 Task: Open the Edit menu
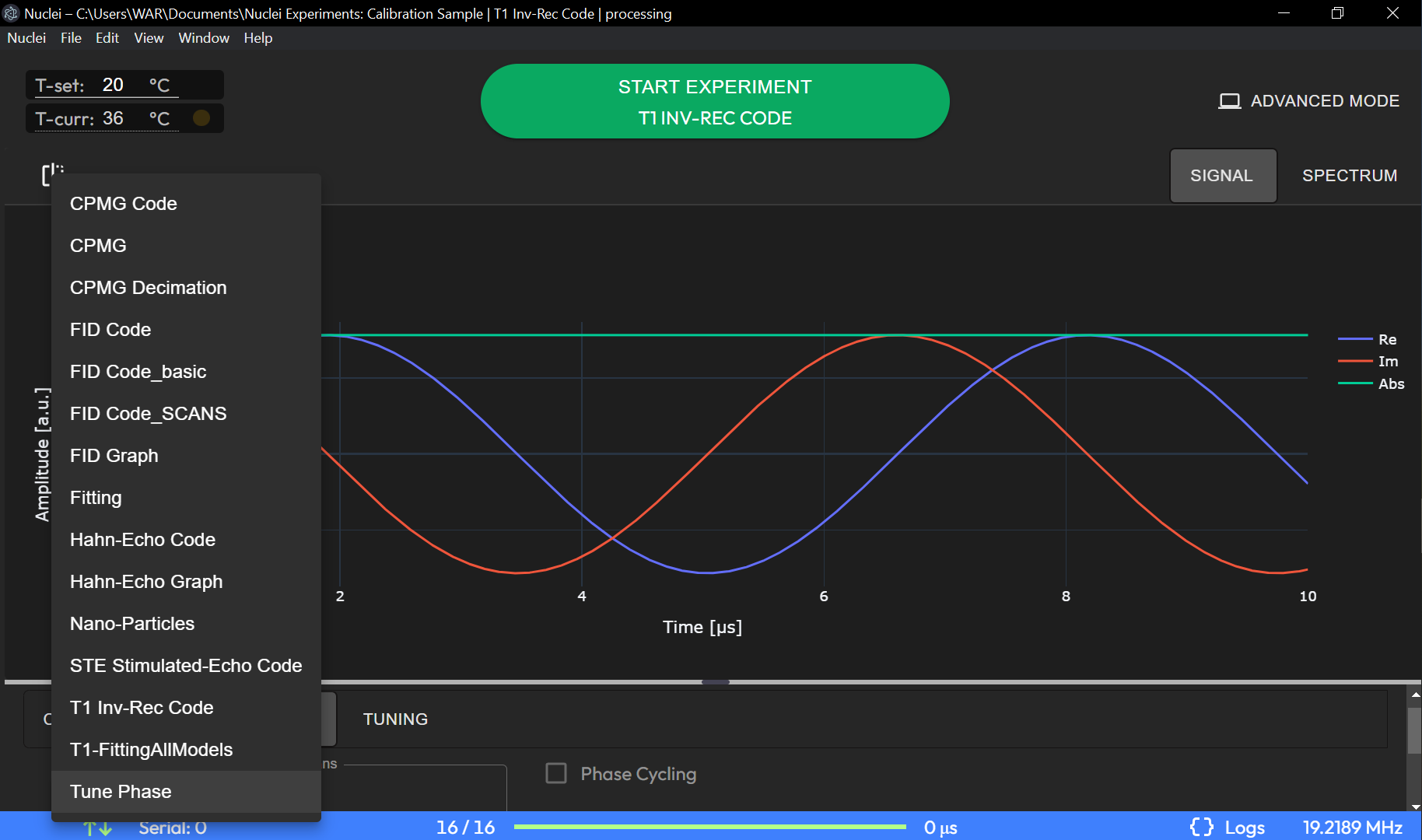coord(107,38)
